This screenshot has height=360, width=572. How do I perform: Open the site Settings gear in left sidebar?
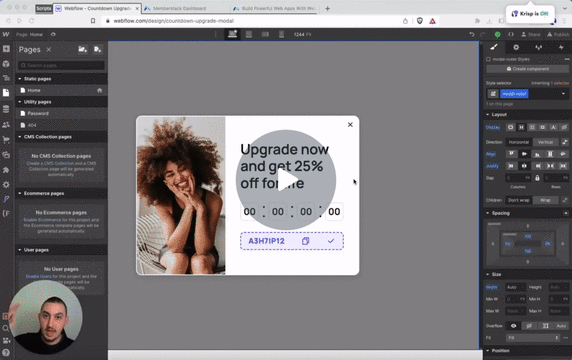[x=6, y=185]
